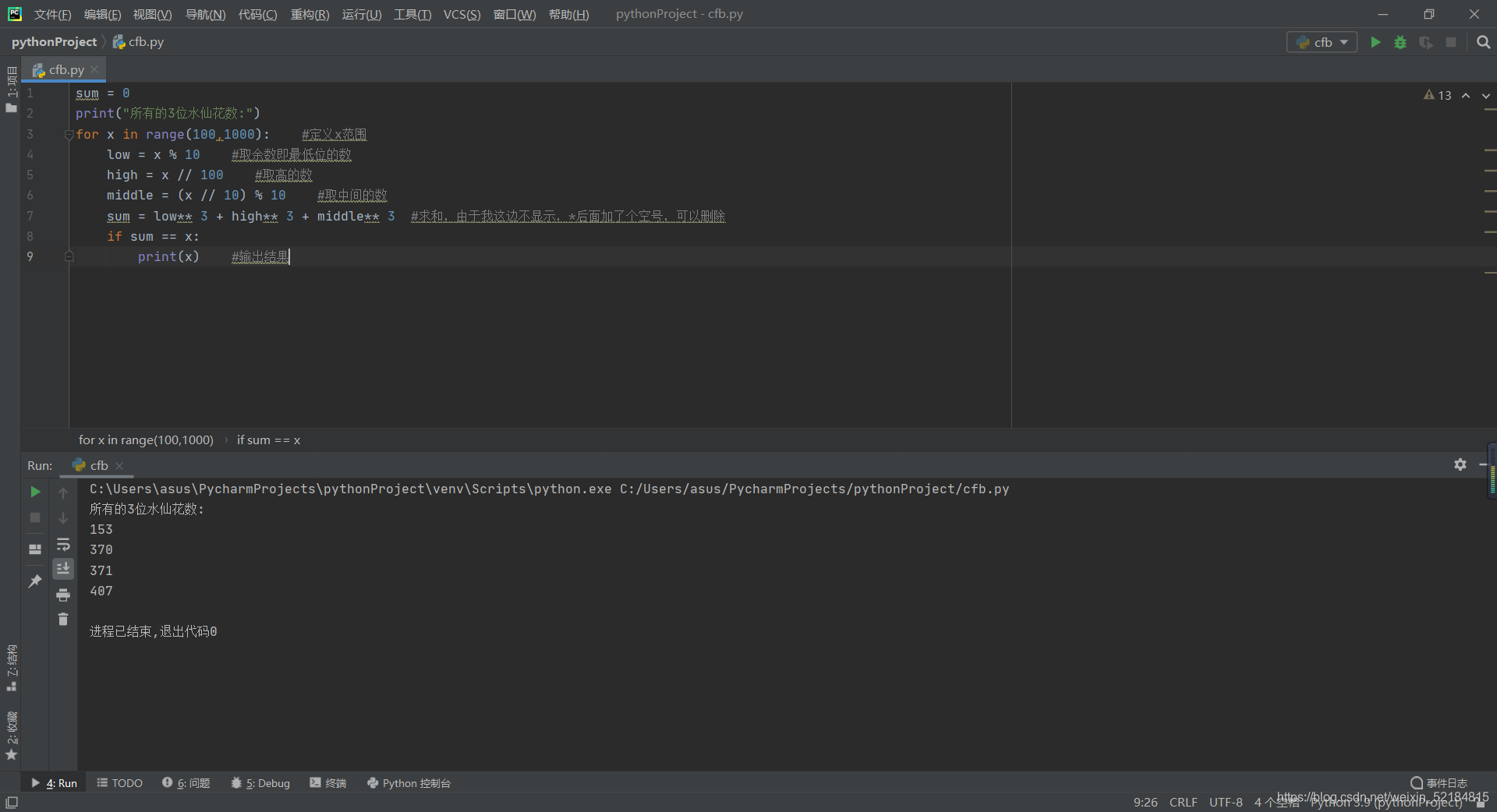This screenshot has height=812, width=1497.
Task: Toggle soft-wrap in Run console
Action: pyautogui.click(x=63, y=544)
